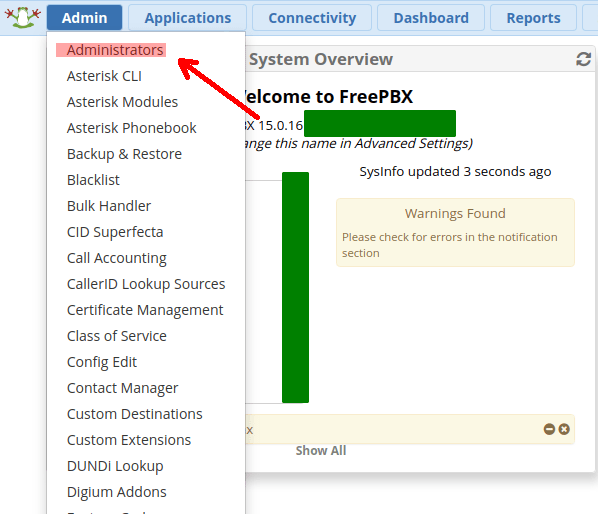Click the SysInfo updated status text
The width and height of the screenshot is (598, 514).
click(455, 172)
